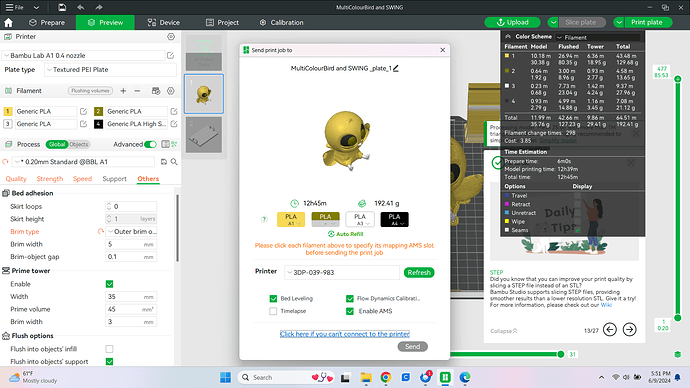Click the Send button
This screenshot has height=388, width=690.
coord(412,347)
